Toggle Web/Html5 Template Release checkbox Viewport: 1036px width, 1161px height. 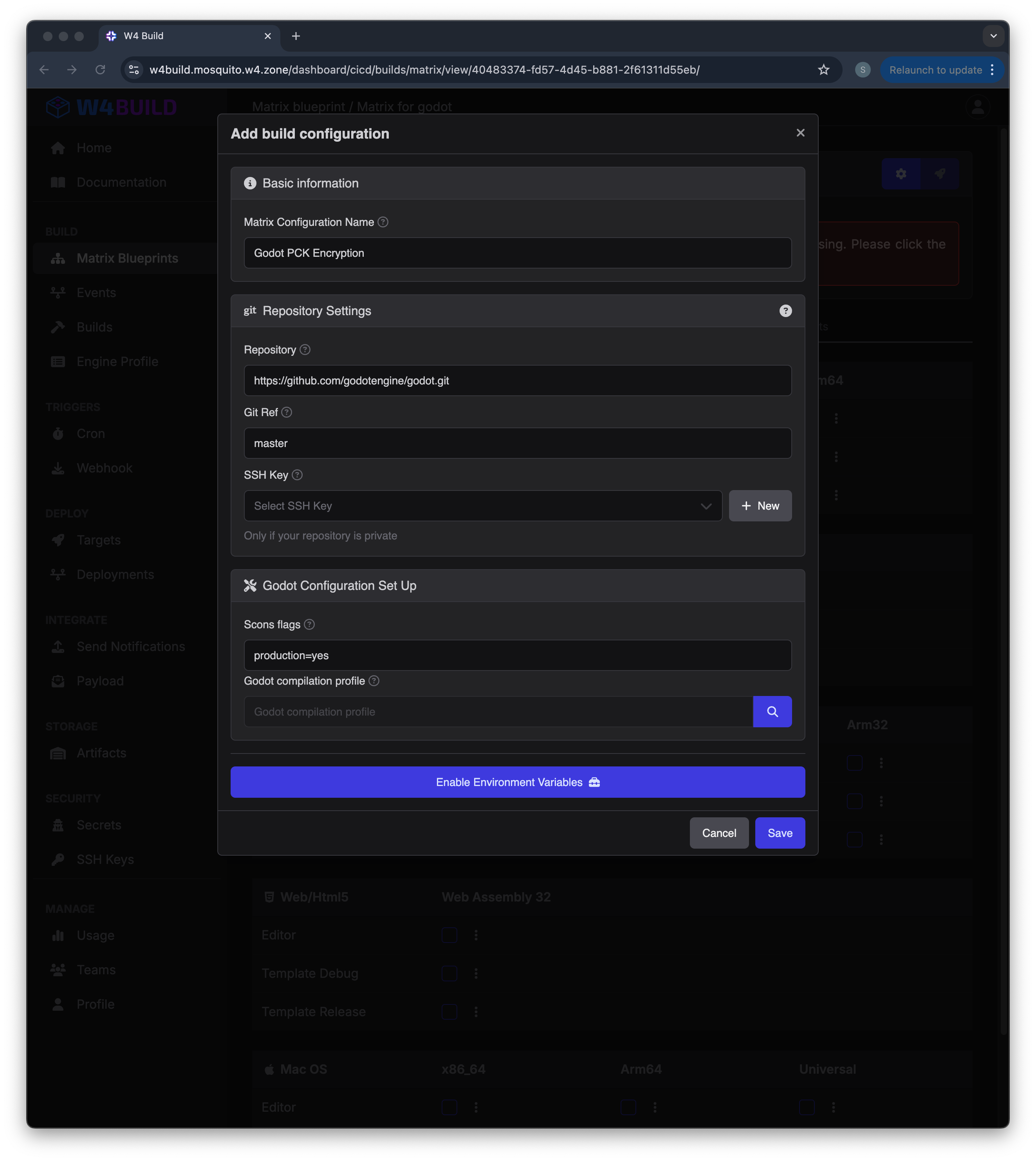(x=450, y=1011)
